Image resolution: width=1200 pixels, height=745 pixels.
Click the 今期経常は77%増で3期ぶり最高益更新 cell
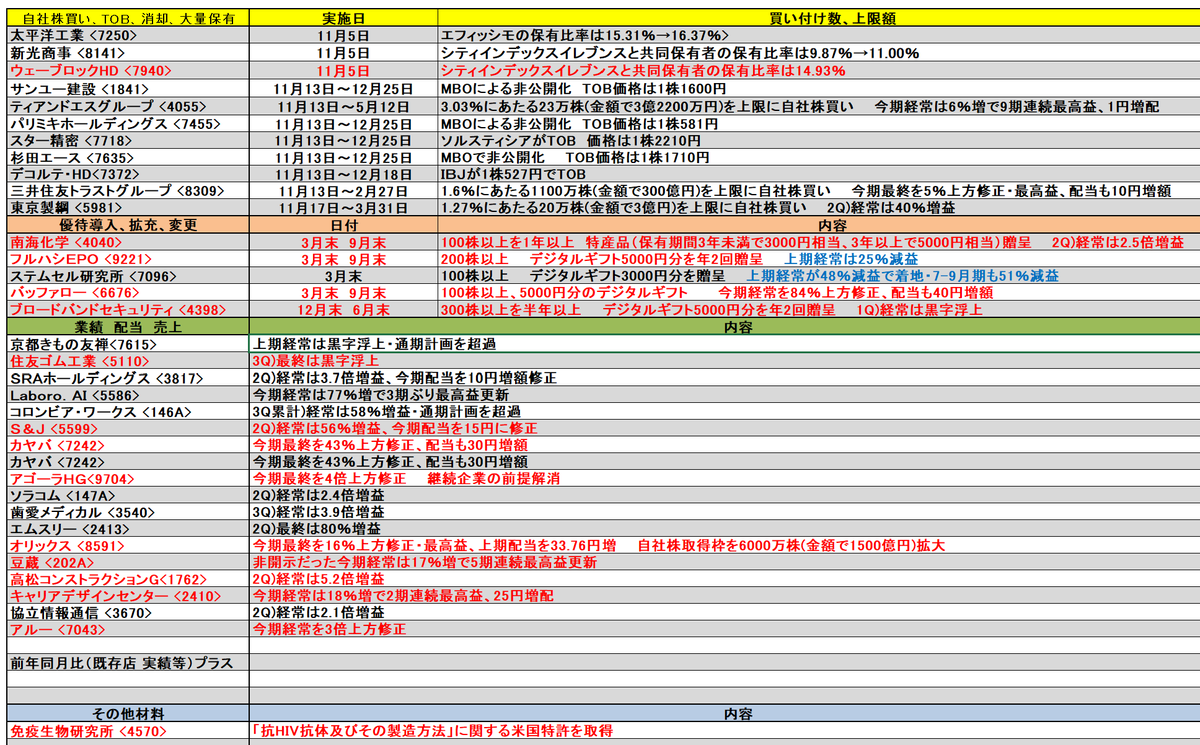pos(724,395)
